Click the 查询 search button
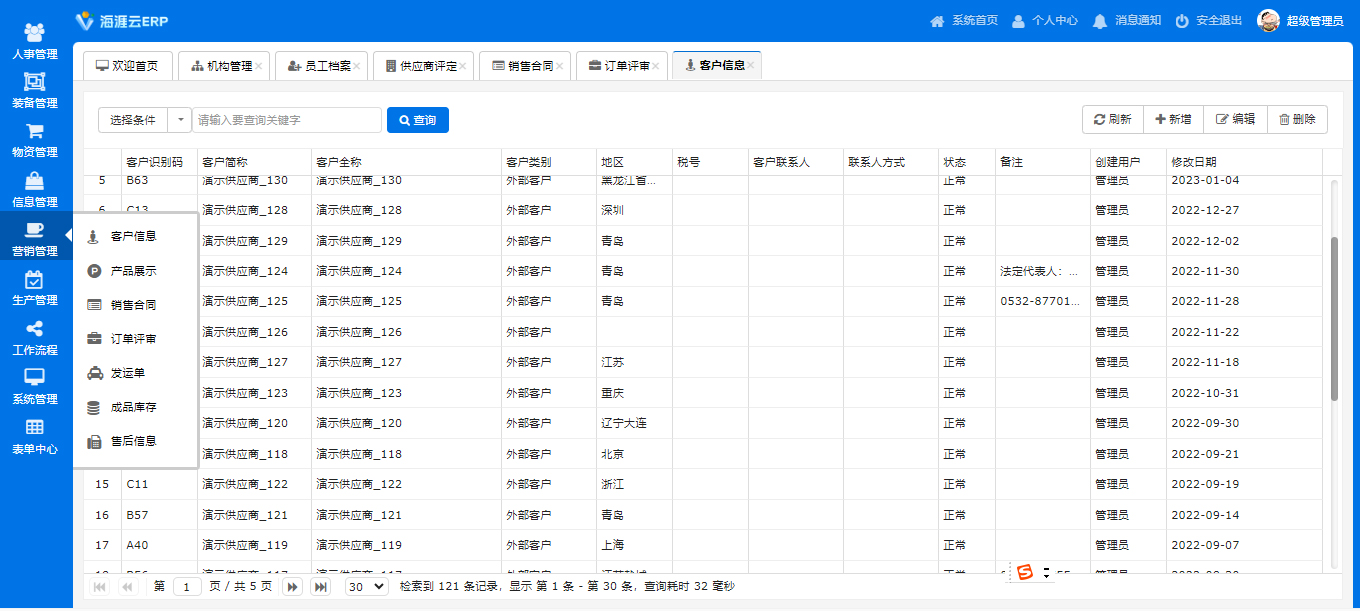This screenshot has width=1360, height=611. point(418,120)
